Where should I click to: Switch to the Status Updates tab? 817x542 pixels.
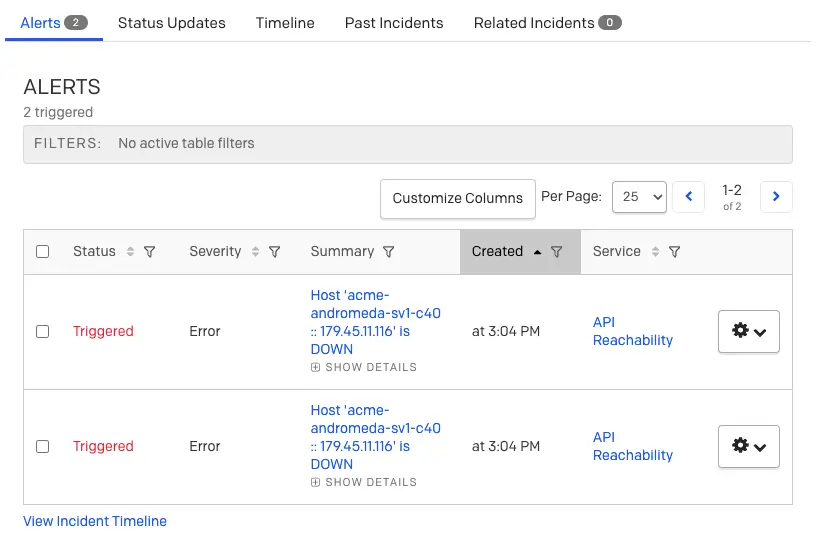point(171,23)
